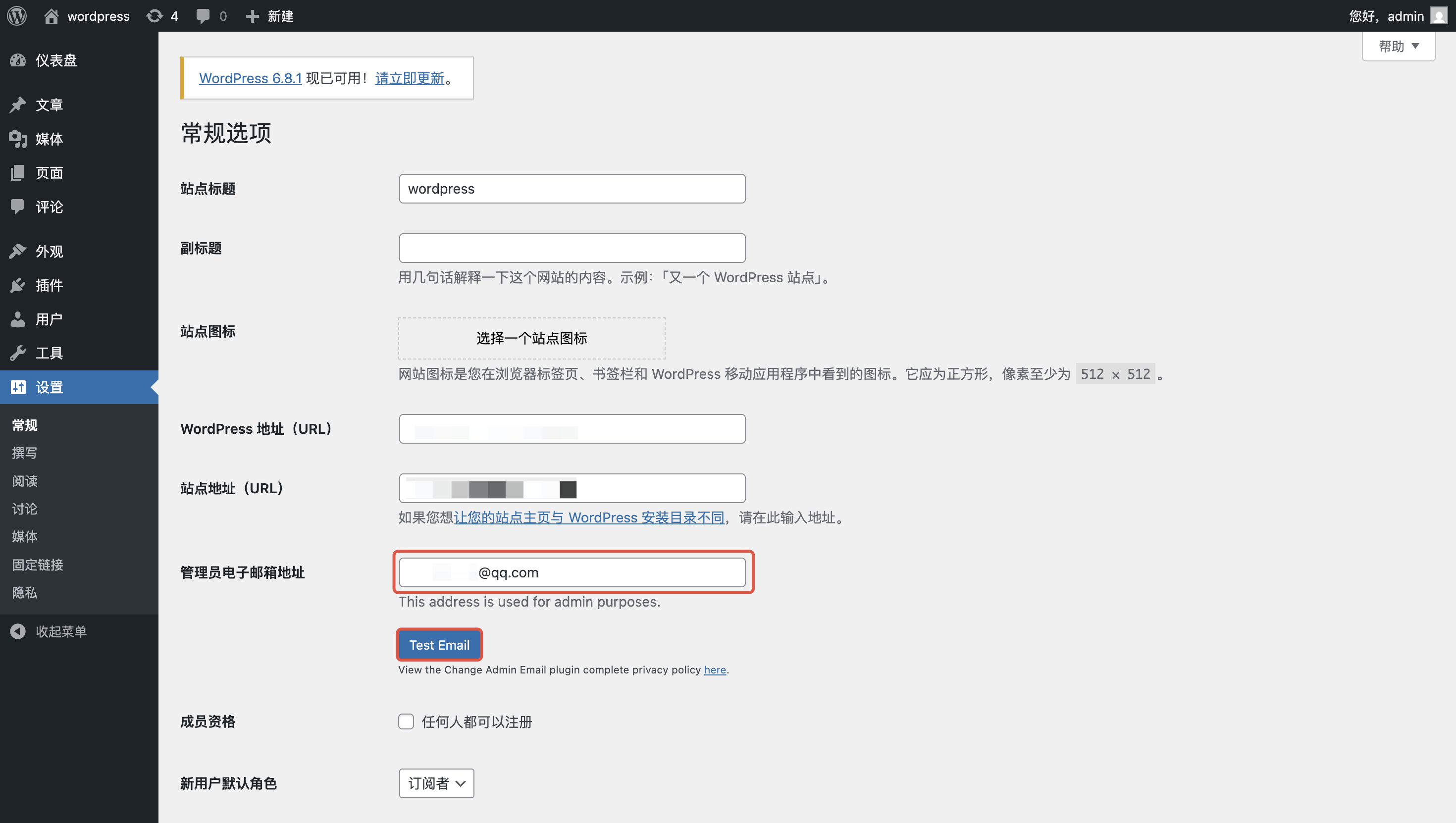This screenshot has width=1456, height=823.
Task: Click the 用户 user icon
Action: point(18,319)
